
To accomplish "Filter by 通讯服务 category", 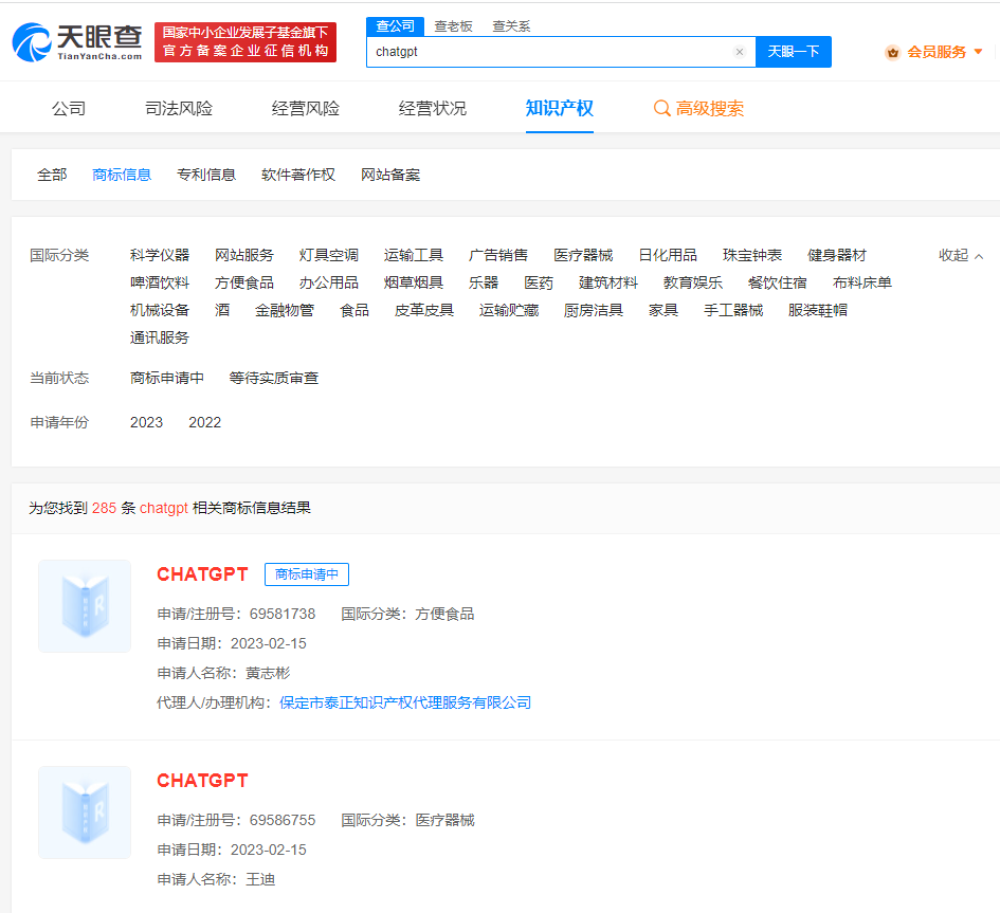I will (x=159, y=337).
